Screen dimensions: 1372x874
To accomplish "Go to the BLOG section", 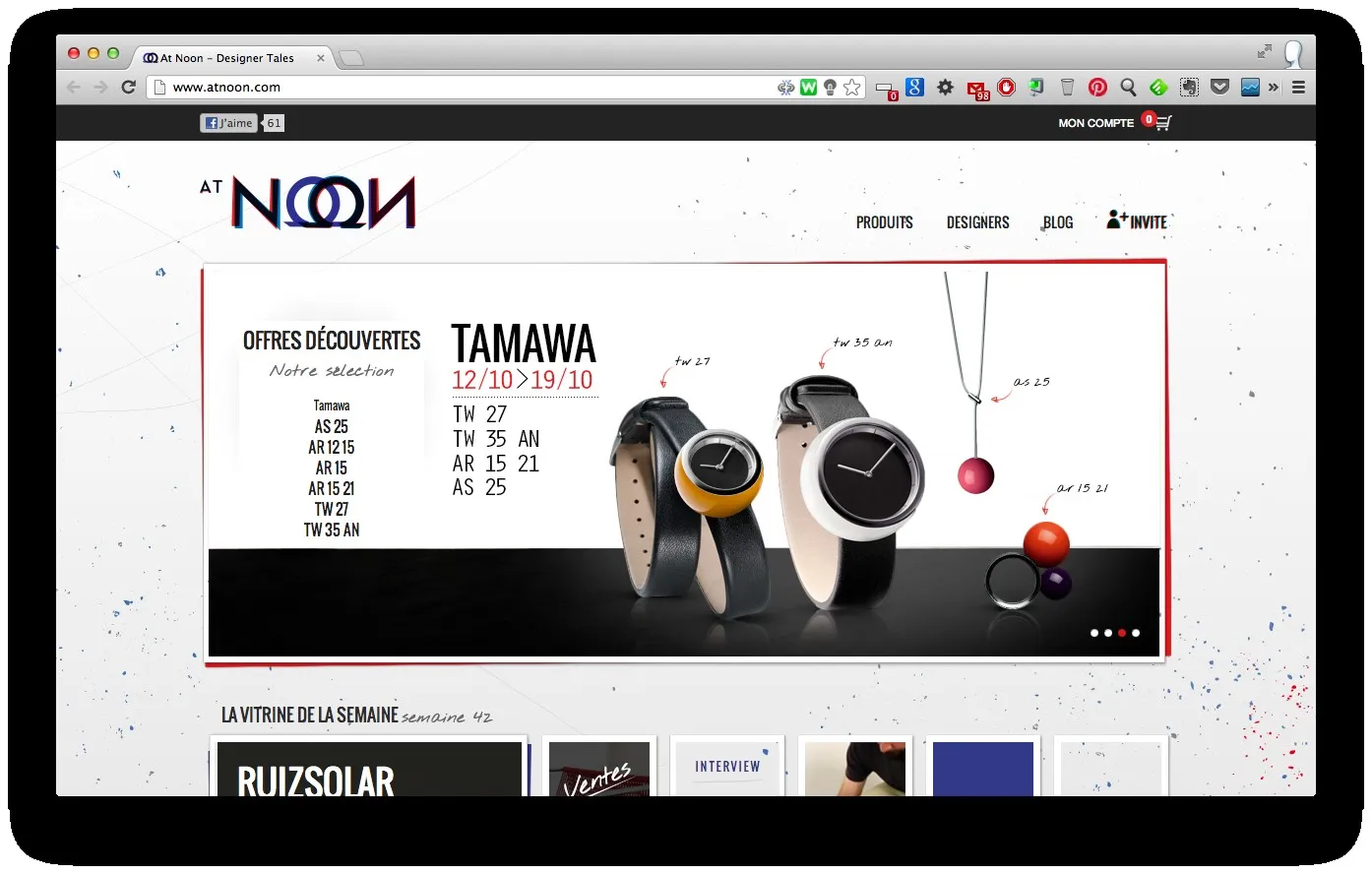I will click(1058, 222).
